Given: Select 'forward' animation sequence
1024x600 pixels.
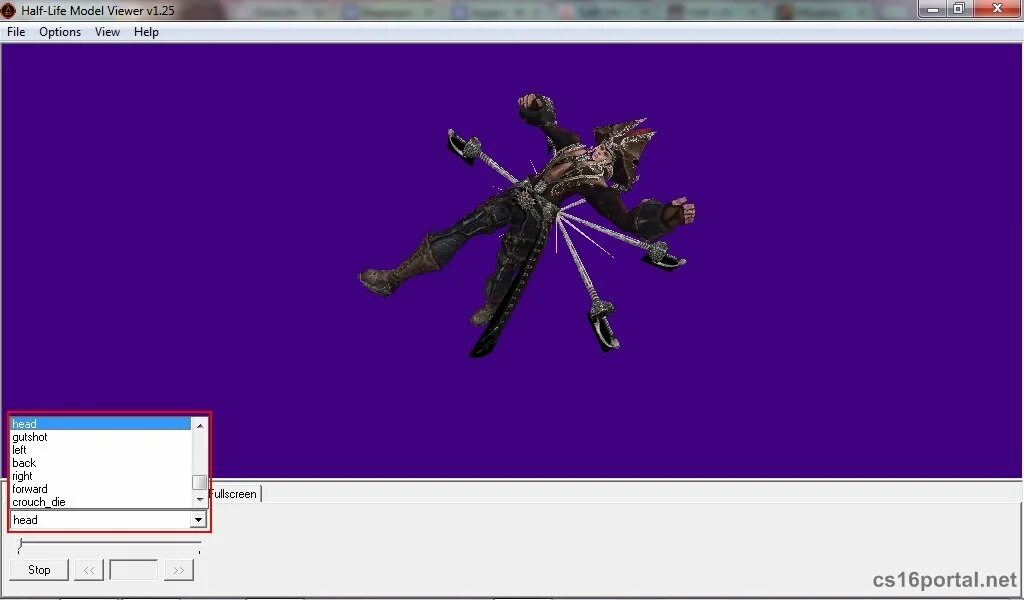Looking at the screenshot, I should pyautogui.click(x=101, y=489).
